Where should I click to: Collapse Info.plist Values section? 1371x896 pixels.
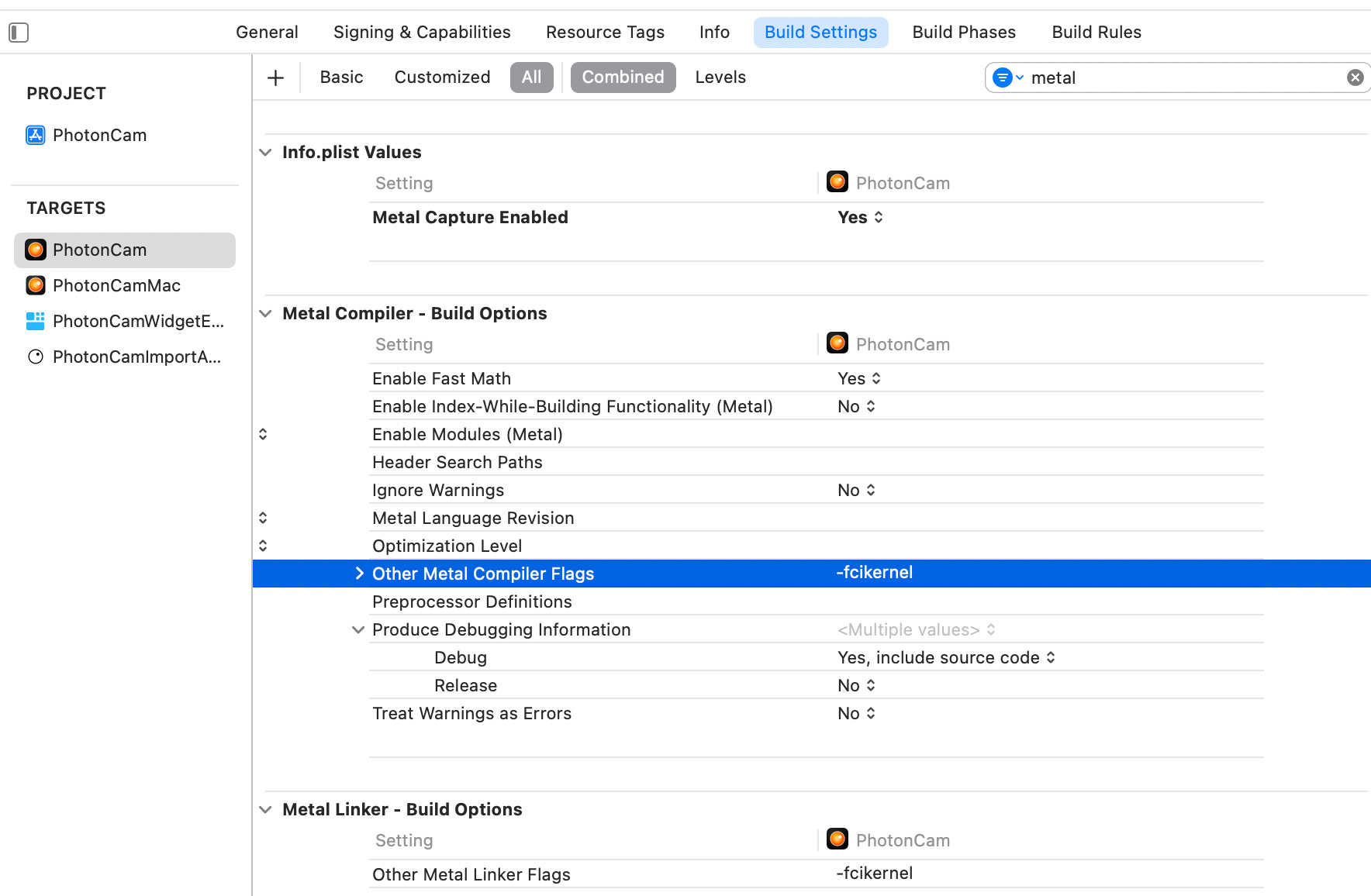[x=265, y=153]
